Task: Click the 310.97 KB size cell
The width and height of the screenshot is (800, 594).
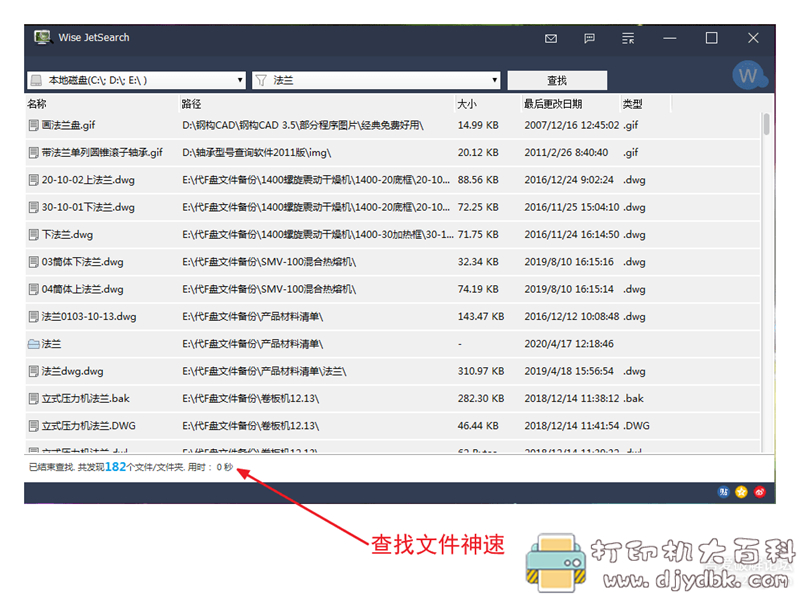Action: [x=481, y=371]
